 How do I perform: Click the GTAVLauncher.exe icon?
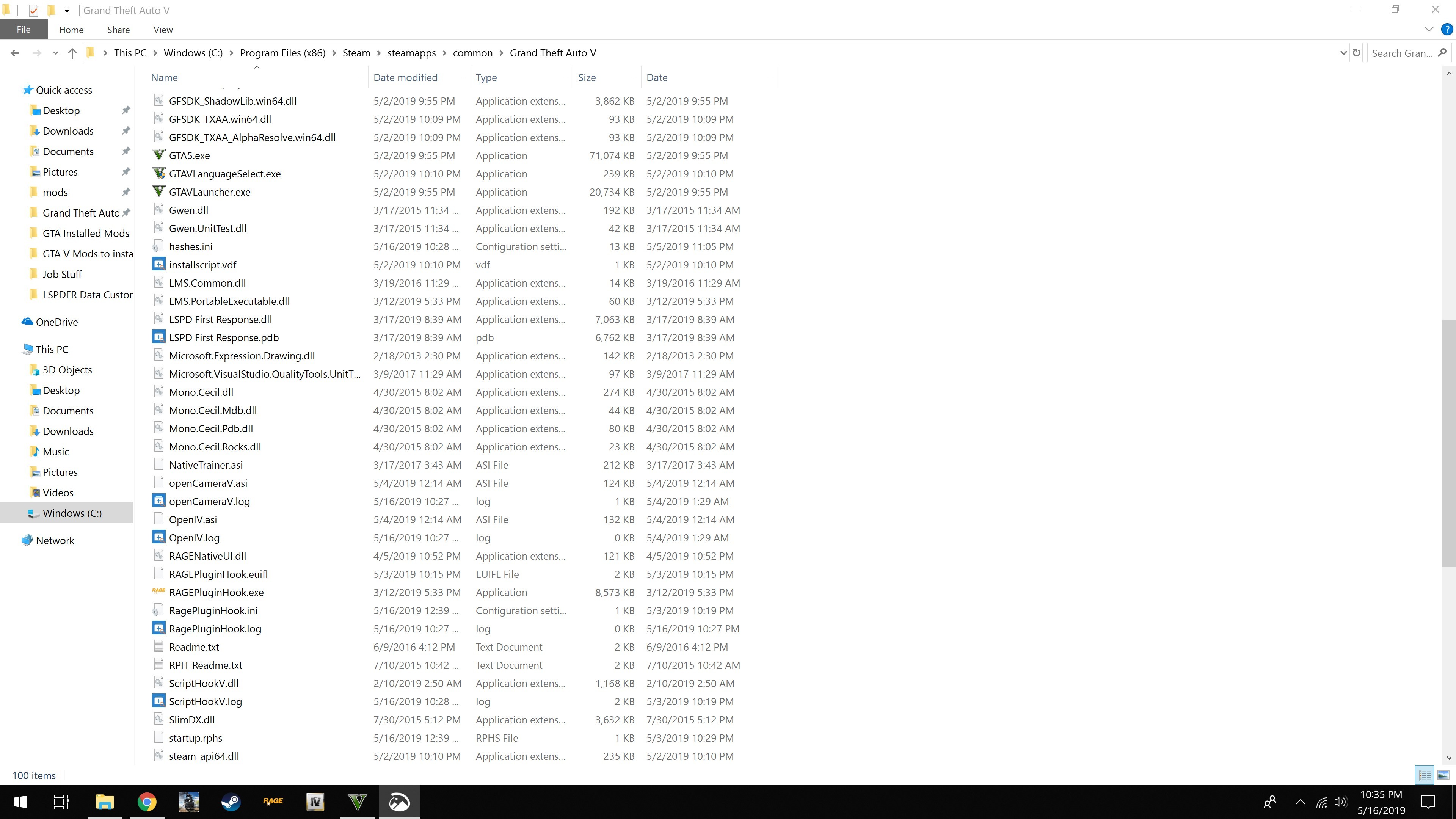coord(159,191)
